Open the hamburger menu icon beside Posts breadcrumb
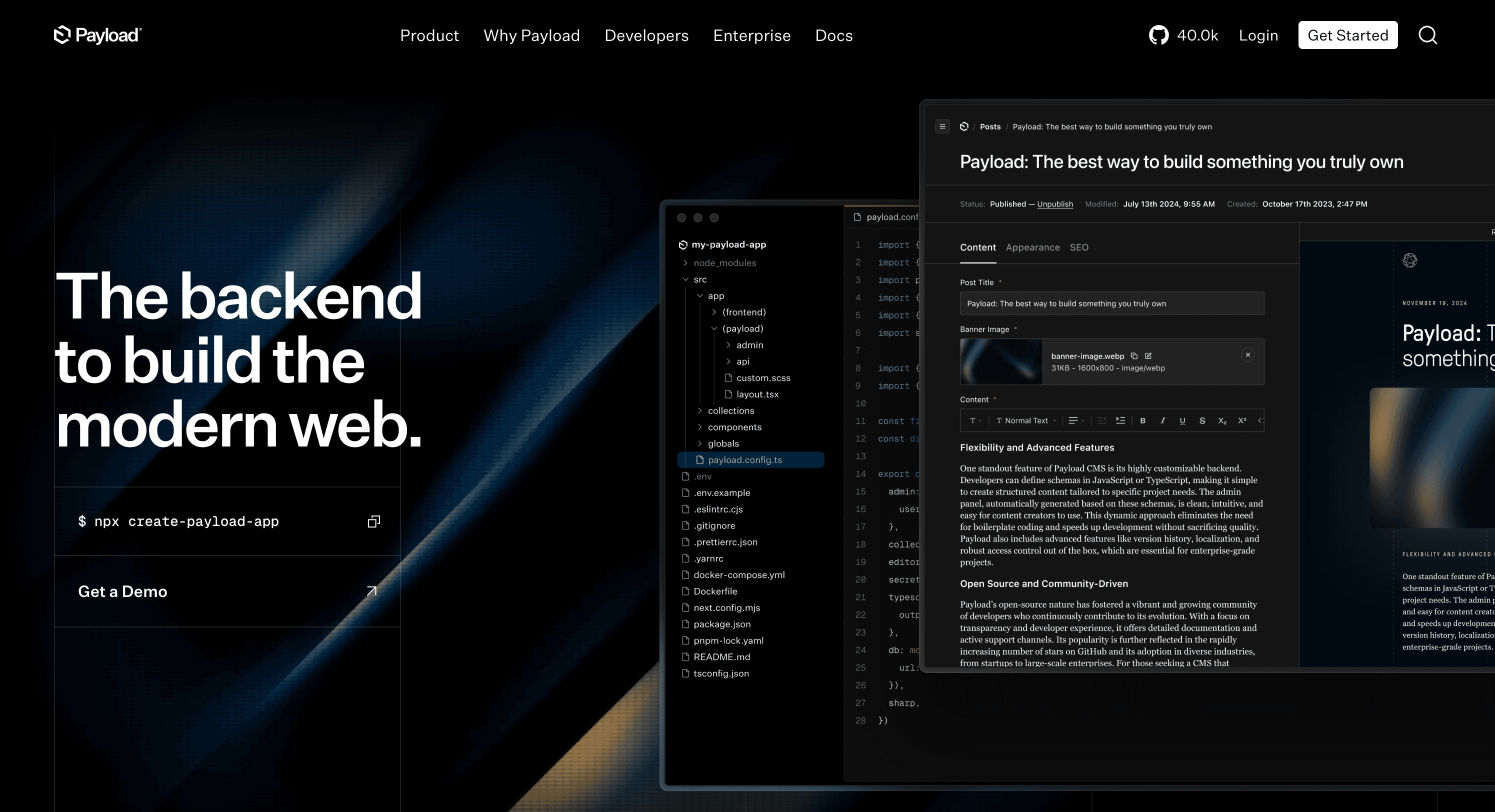 coord(942,126)
